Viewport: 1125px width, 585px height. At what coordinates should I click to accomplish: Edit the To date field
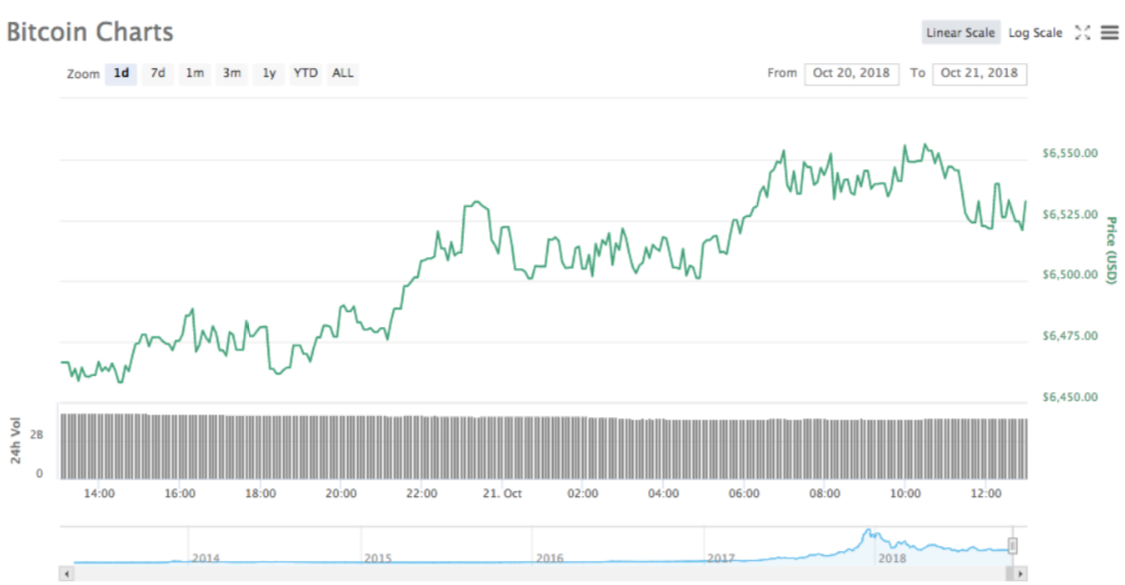[x=979, y=73]
